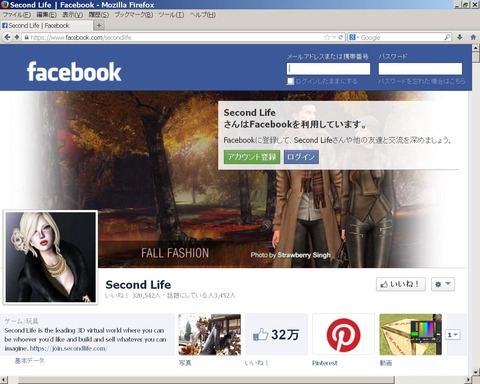
Task: Click the blue ログイン button
Action: pos(301,157)
